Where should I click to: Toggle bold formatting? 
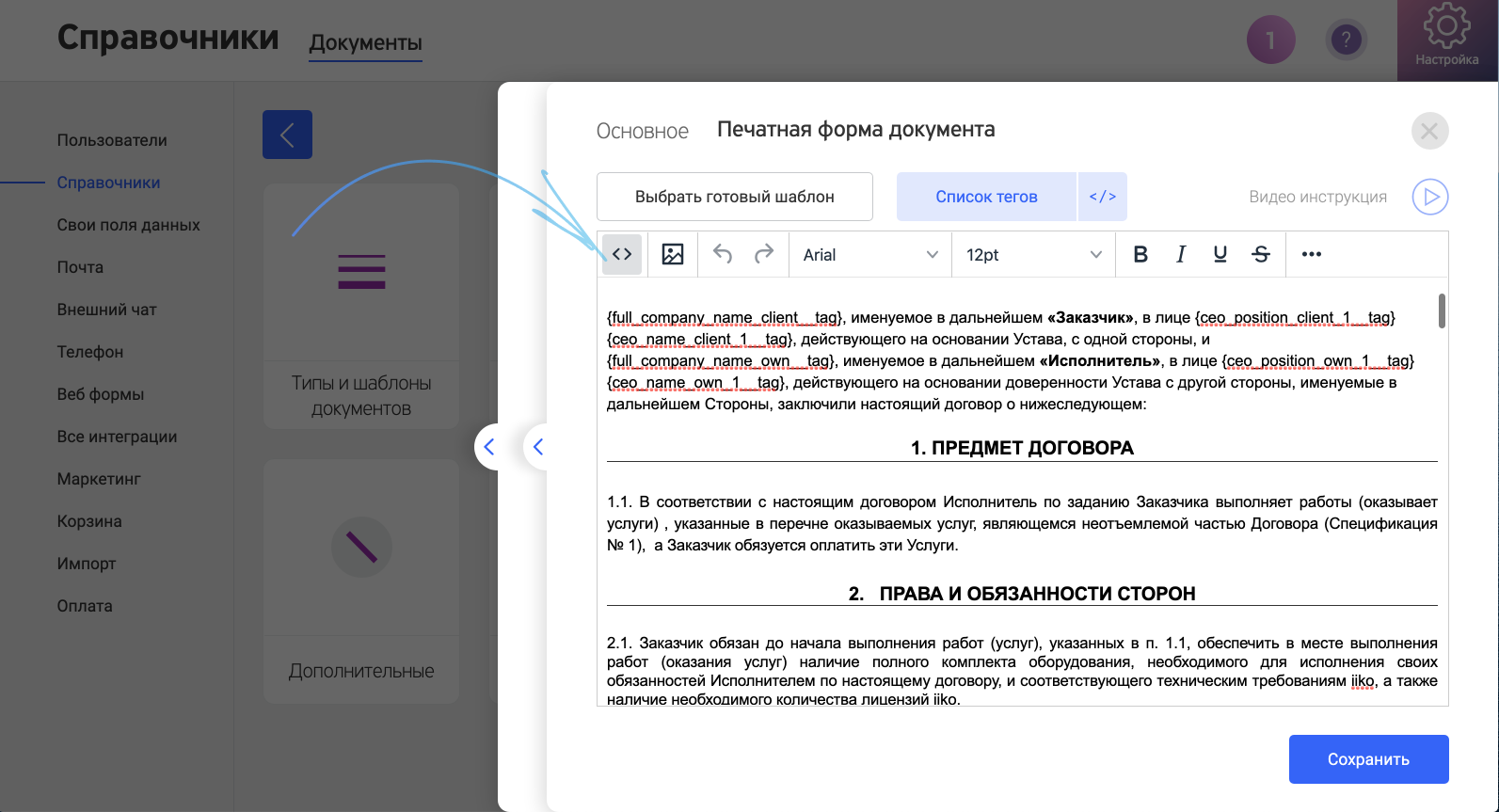pos(1140,254)
